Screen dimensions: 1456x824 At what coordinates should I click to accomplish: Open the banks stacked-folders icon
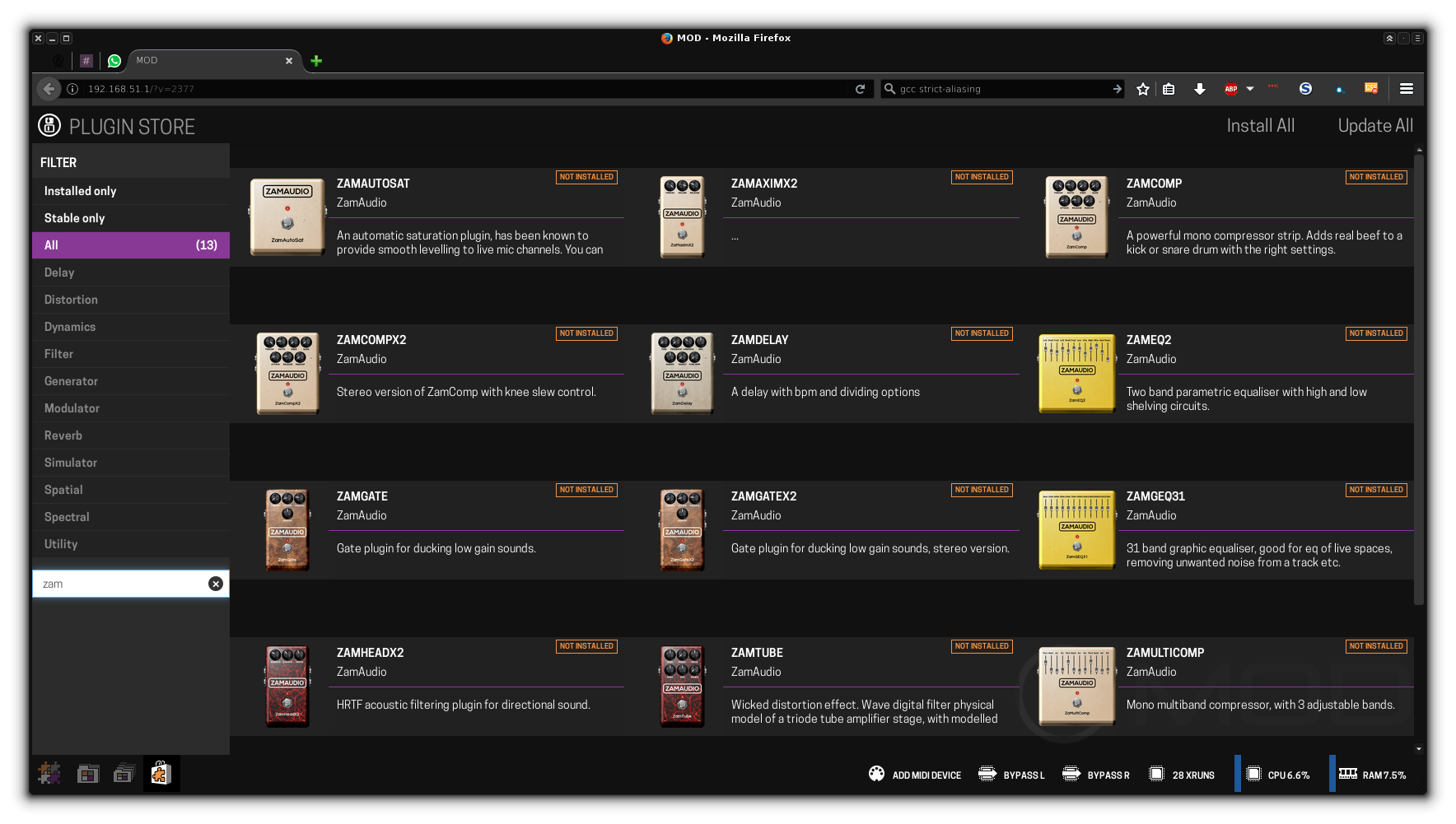(124, 774)
